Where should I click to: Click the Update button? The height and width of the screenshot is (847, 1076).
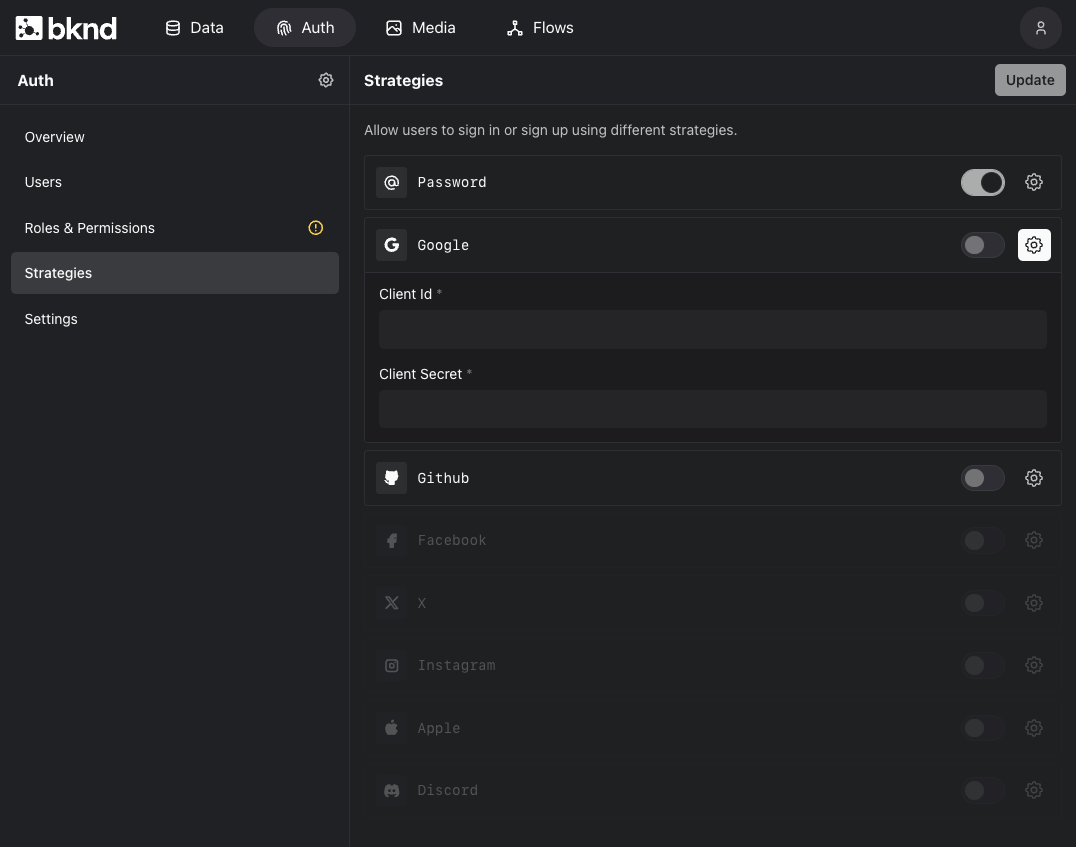click(x=1030, y=80)
